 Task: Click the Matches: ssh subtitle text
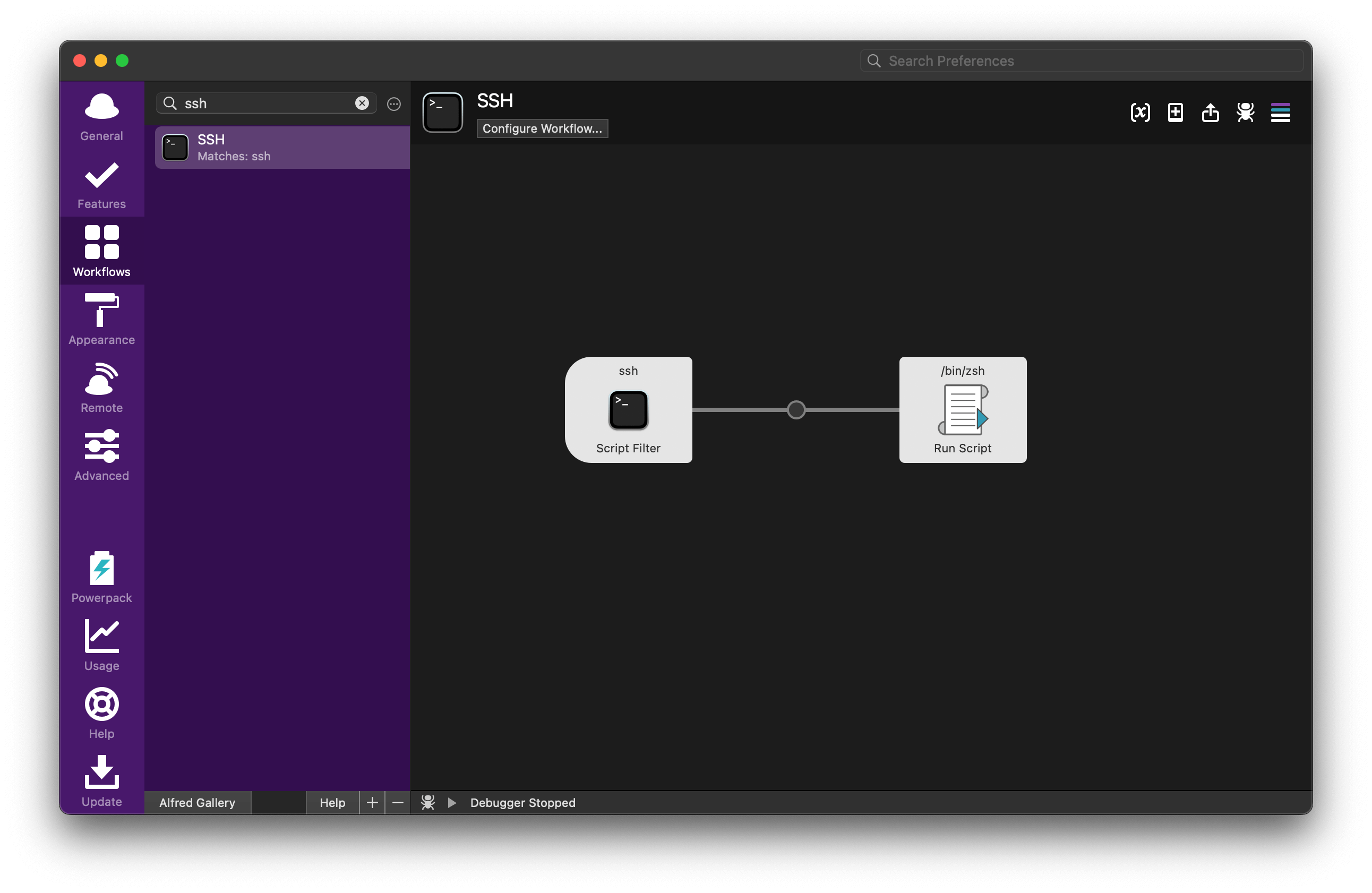point(234,156)
